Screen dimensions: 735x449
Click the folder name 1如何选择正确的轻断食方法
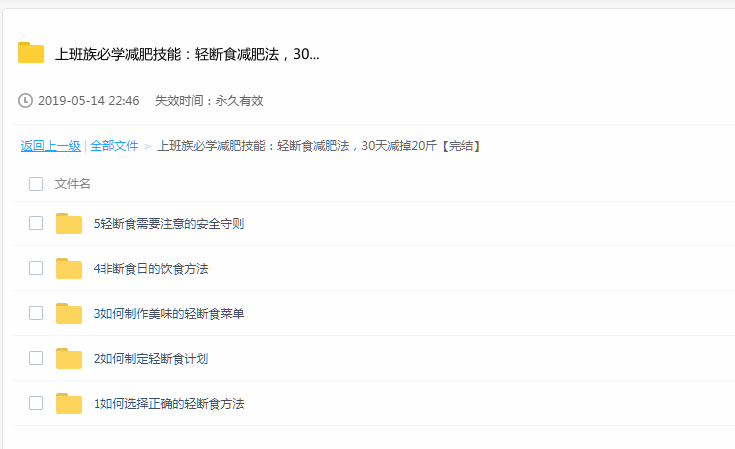[x=169, y=404]
